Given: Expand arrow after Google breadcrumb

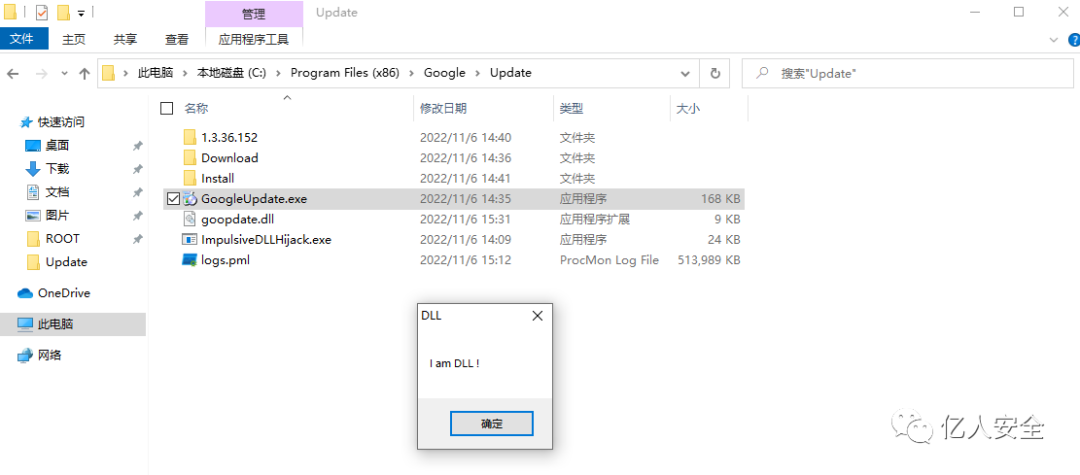Looking at the screenshot, I should click(477, 73).
